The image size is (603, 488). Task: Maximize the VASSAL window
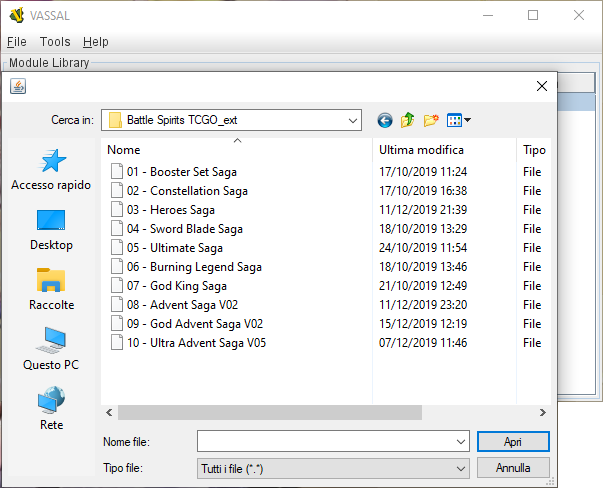pyautogui.click(x=533, y=15)
